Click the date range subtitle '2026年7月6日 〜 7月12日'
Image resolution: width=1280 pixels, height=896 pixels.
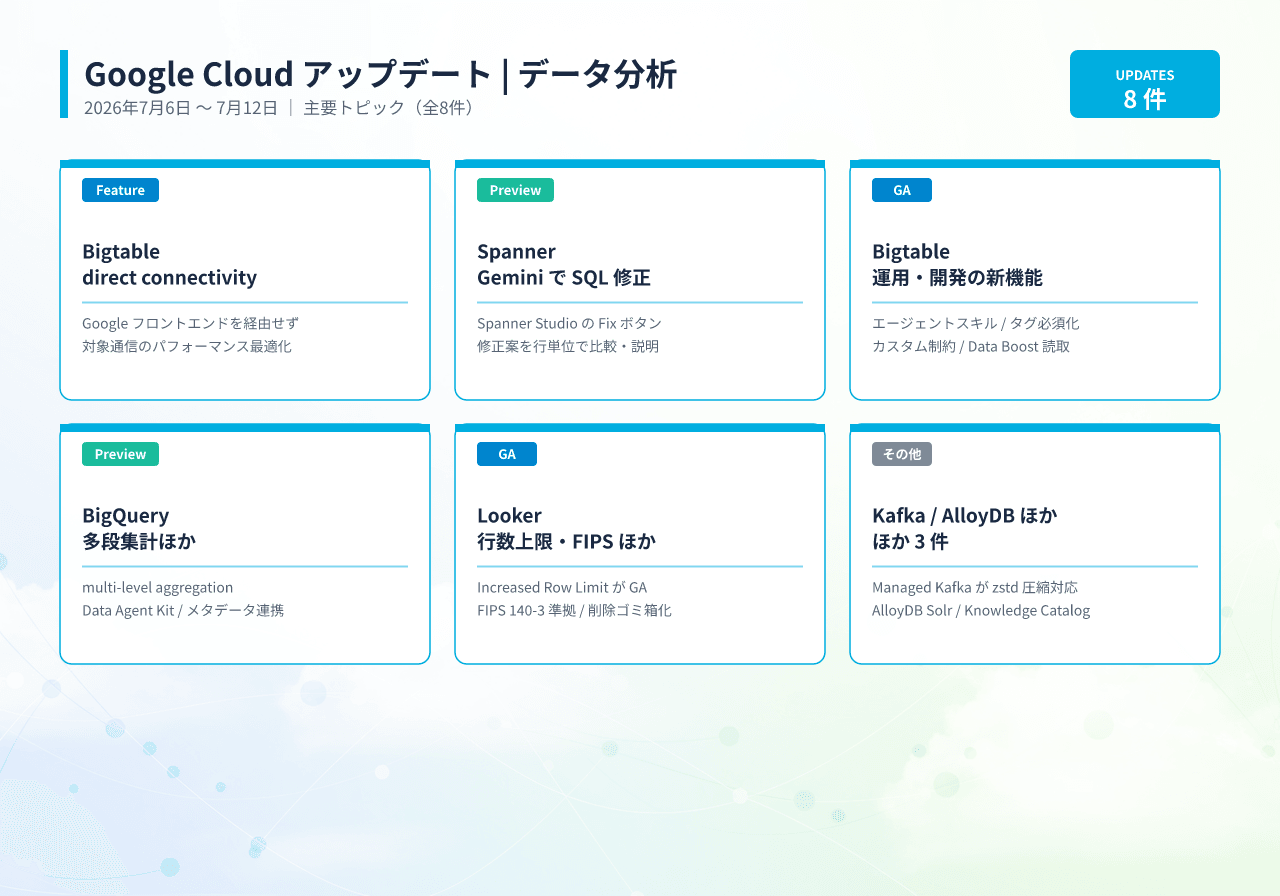tap(181, 108)
